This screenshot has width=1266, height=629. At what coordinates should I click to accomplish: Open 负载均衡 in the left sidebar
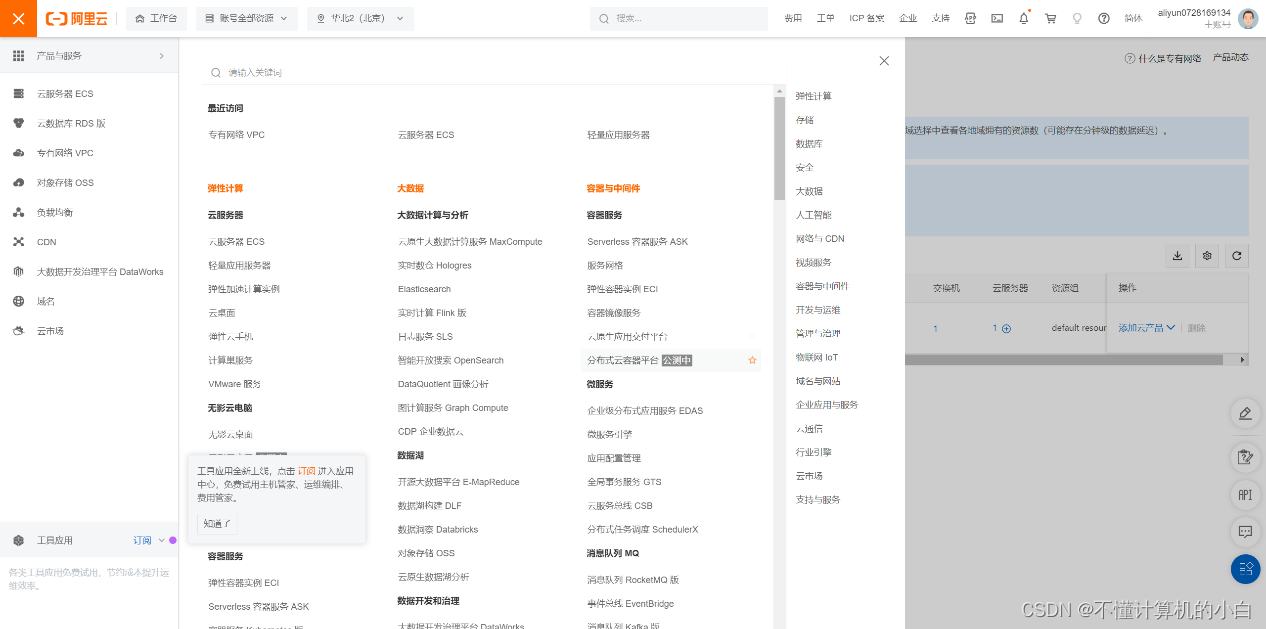[55, 212]
